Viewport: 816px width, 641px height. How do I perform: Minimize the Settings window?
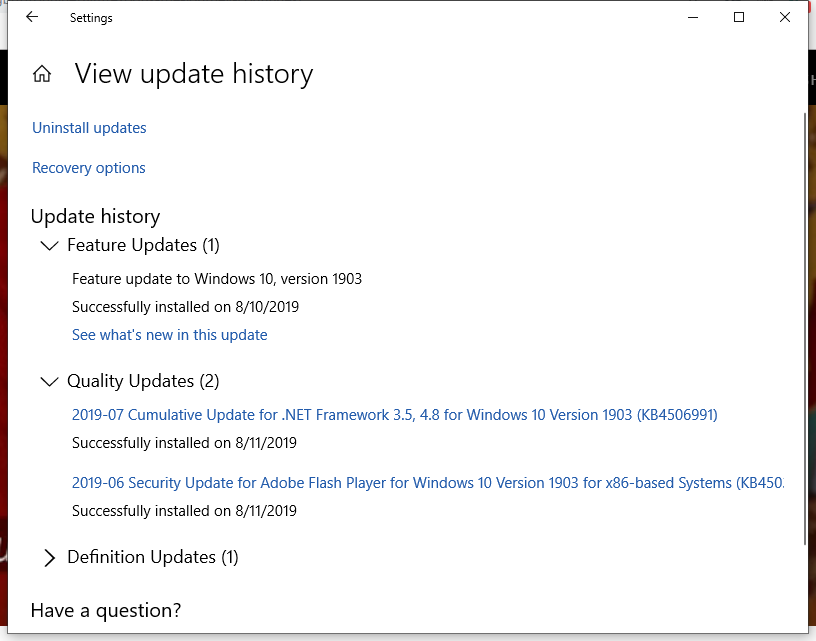pyautogui.click(x=693, y=17)
